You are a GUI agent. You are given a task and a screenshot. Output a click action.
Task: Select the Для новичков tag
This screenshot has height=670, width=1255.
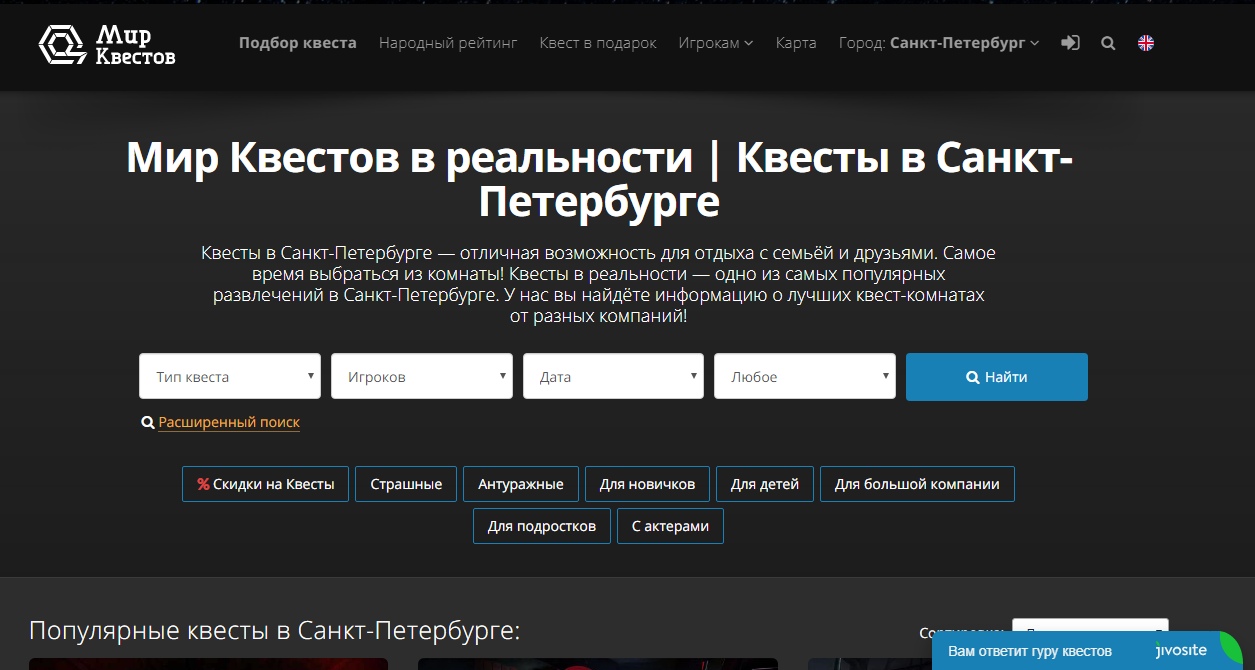pyautogui.click(x=647, y=484)
